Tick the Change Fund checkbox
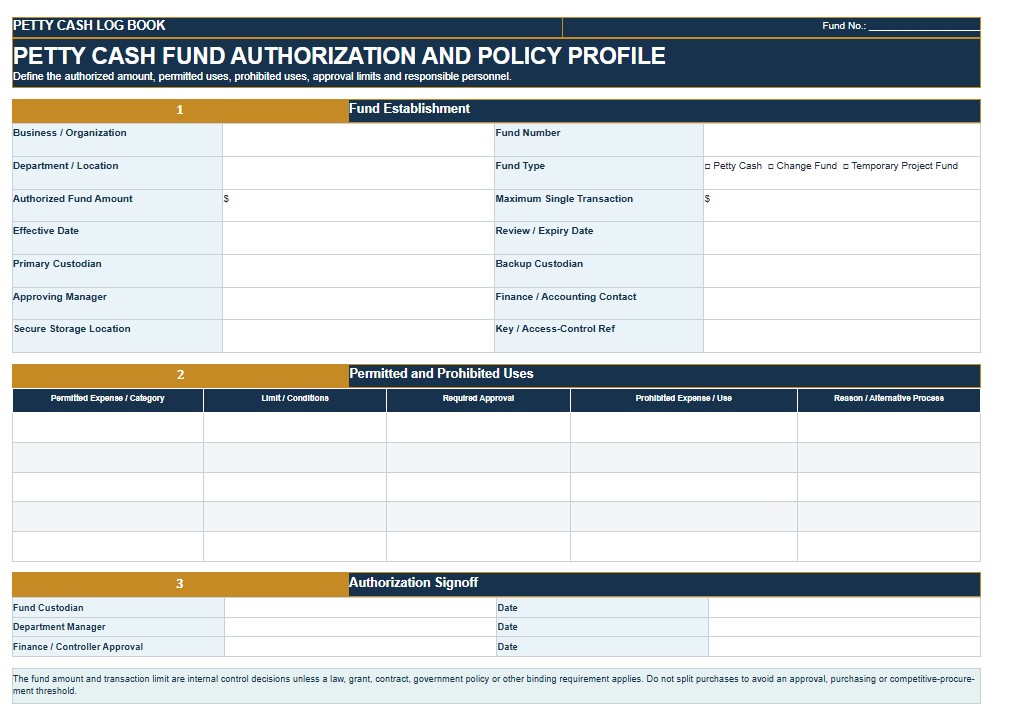 tap(771, 167)
